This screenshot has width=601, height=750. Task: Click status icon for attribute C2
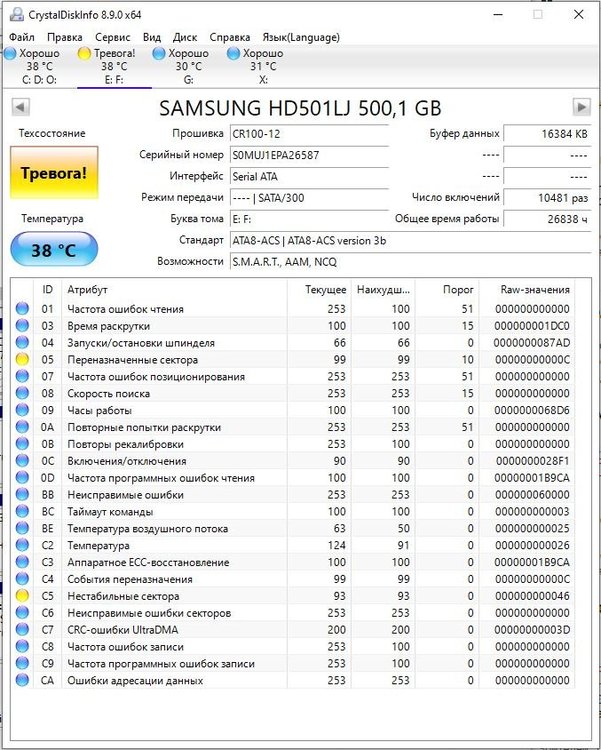[x=22, y=545]
